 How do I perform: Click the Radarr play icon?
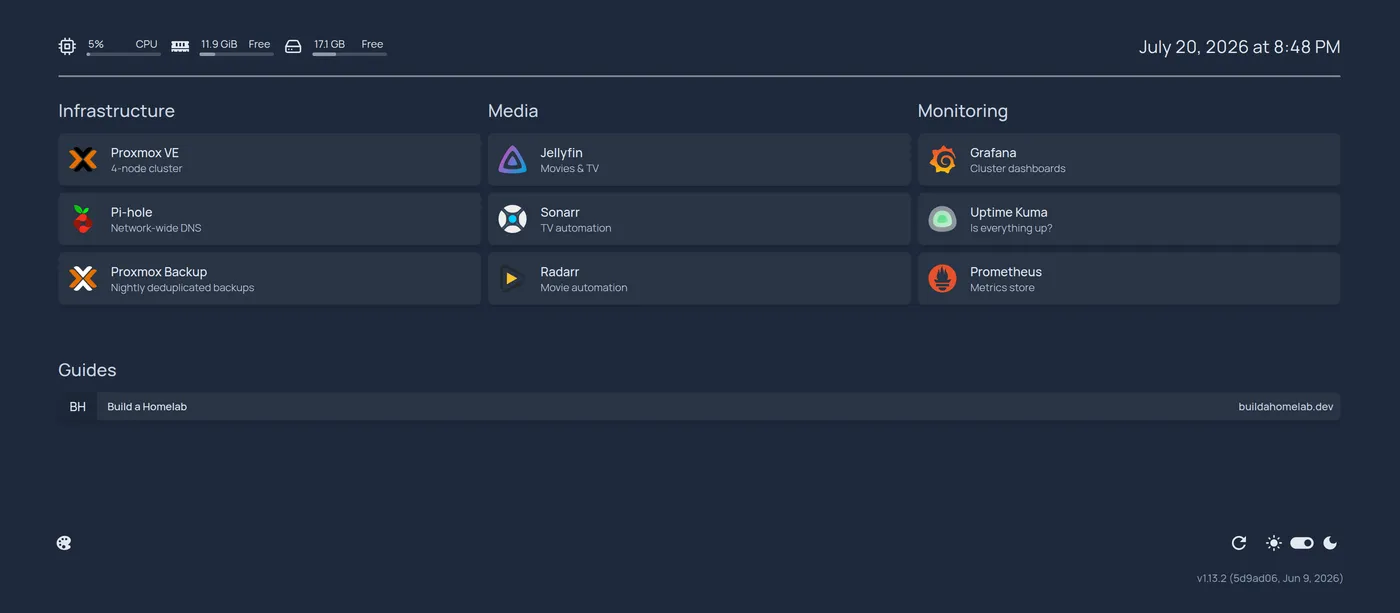[512, 278]
